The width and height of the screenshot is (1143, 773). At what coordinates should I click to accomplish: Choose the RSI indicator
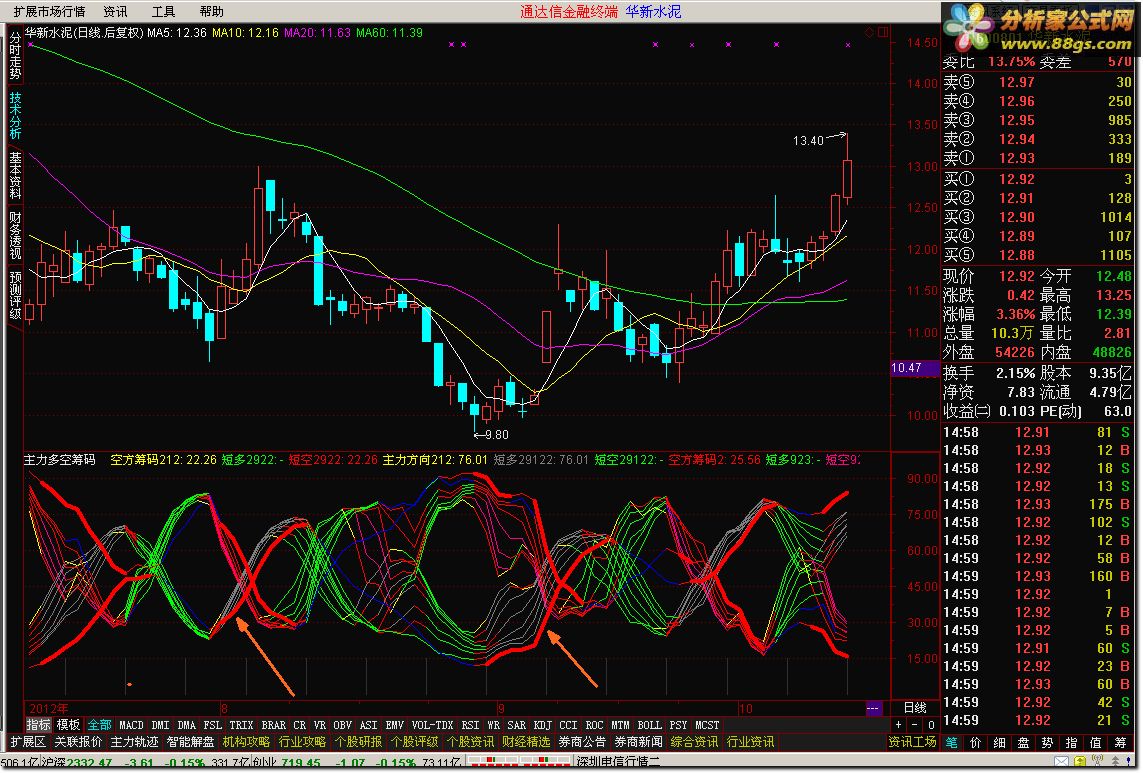[x=470, y=725]
